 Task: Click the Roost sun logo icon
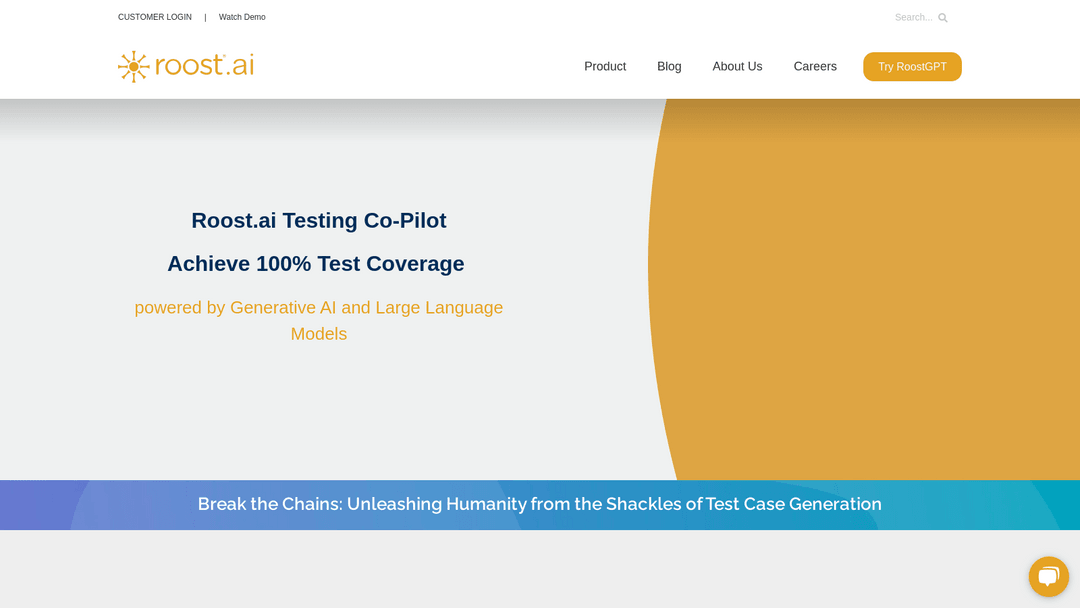(133, 66)
